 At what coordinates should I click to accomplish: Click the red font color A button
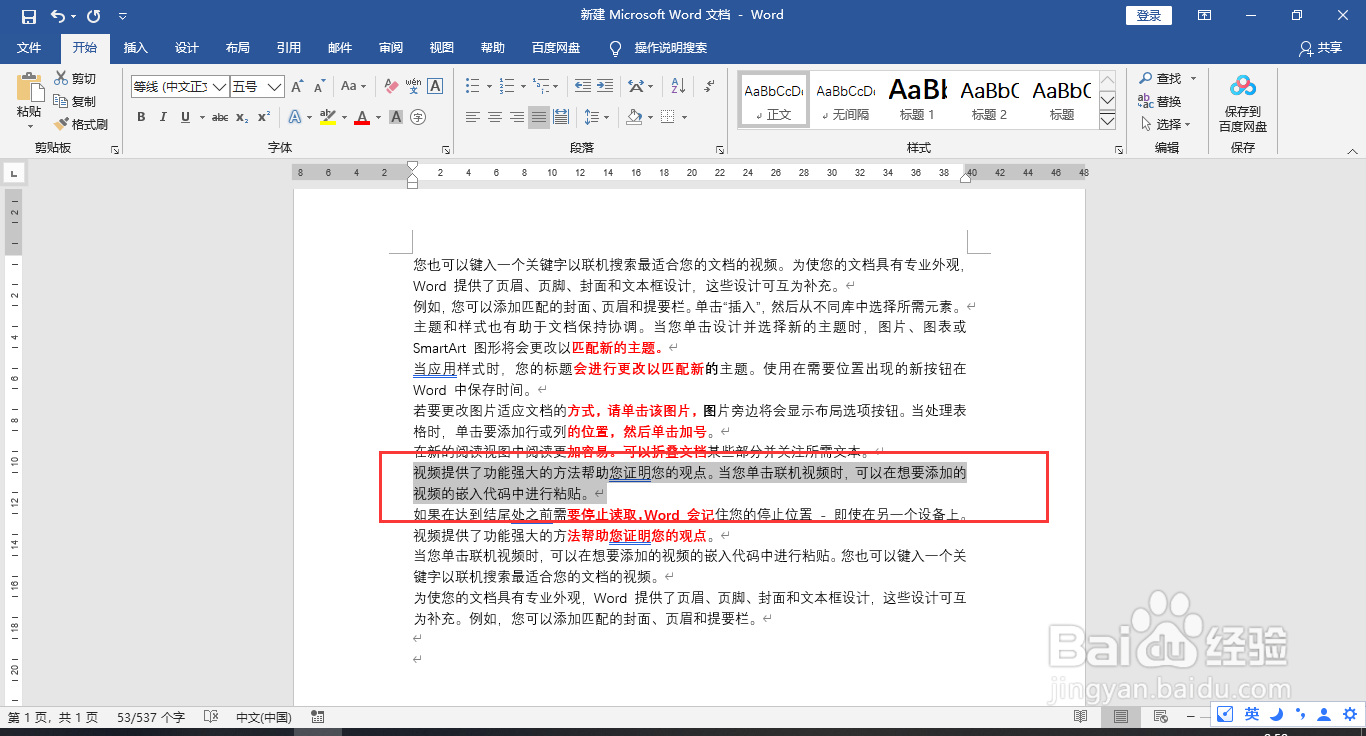pyautogui.click(x=362, y=117)
